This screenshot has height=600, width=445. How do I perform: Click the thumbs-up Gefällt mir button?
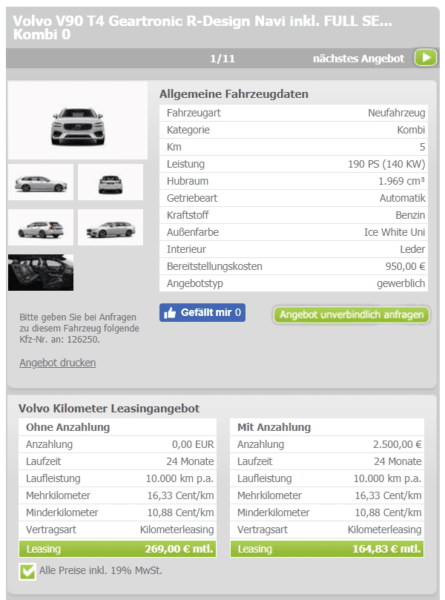click(202, 313)
